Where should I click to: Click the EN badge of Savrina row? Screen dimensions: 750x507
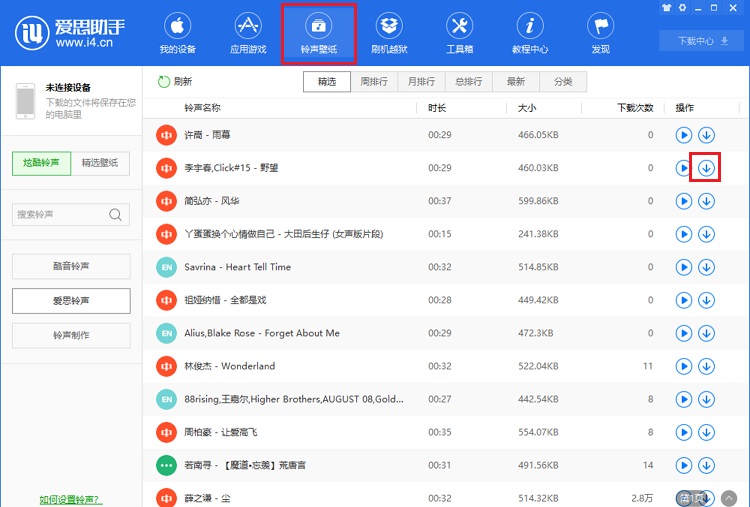coord(166,267)
